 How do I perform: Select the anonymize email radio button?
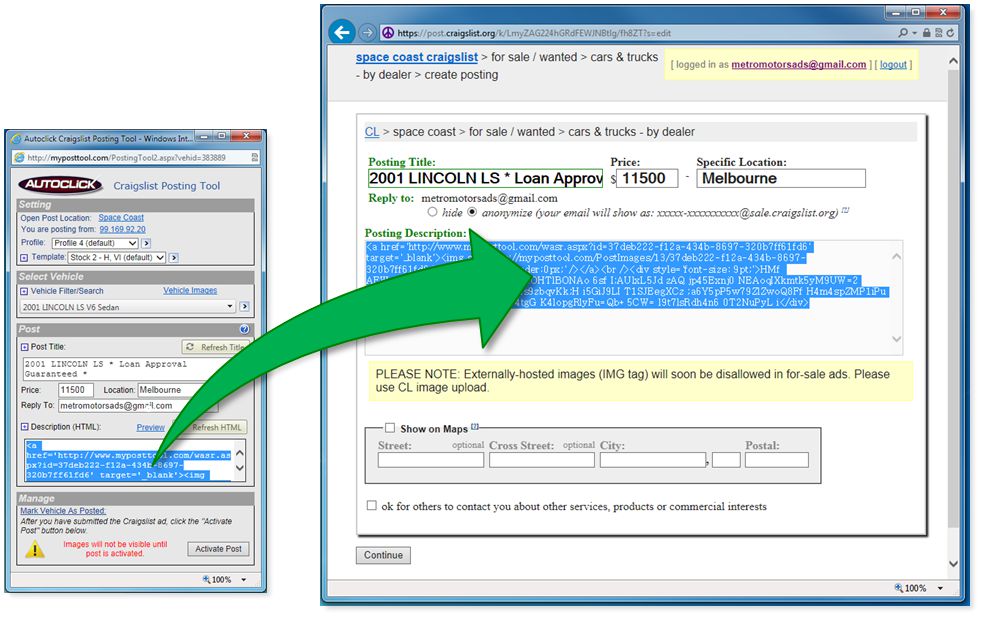coord(472,212)
